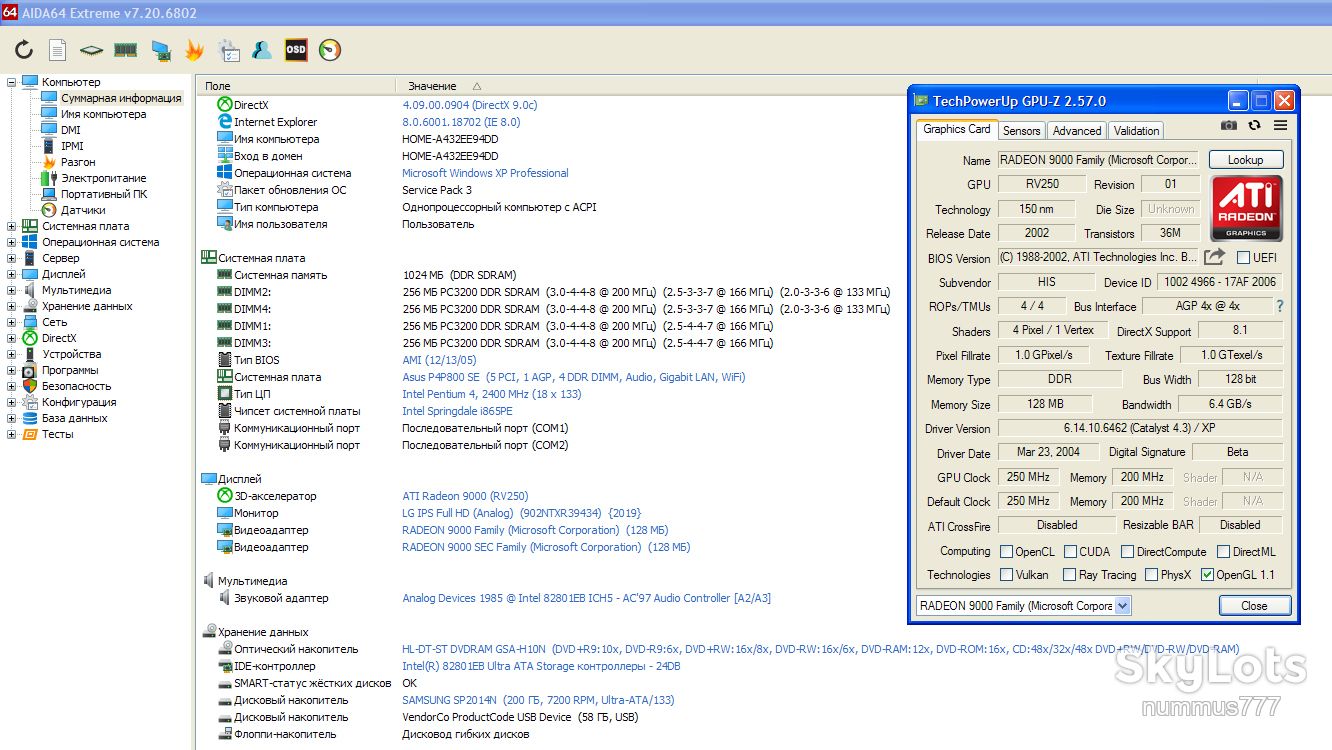1332x750 pixels.
Task: Expand the Дисплей tree node
Action: (12, 274)
